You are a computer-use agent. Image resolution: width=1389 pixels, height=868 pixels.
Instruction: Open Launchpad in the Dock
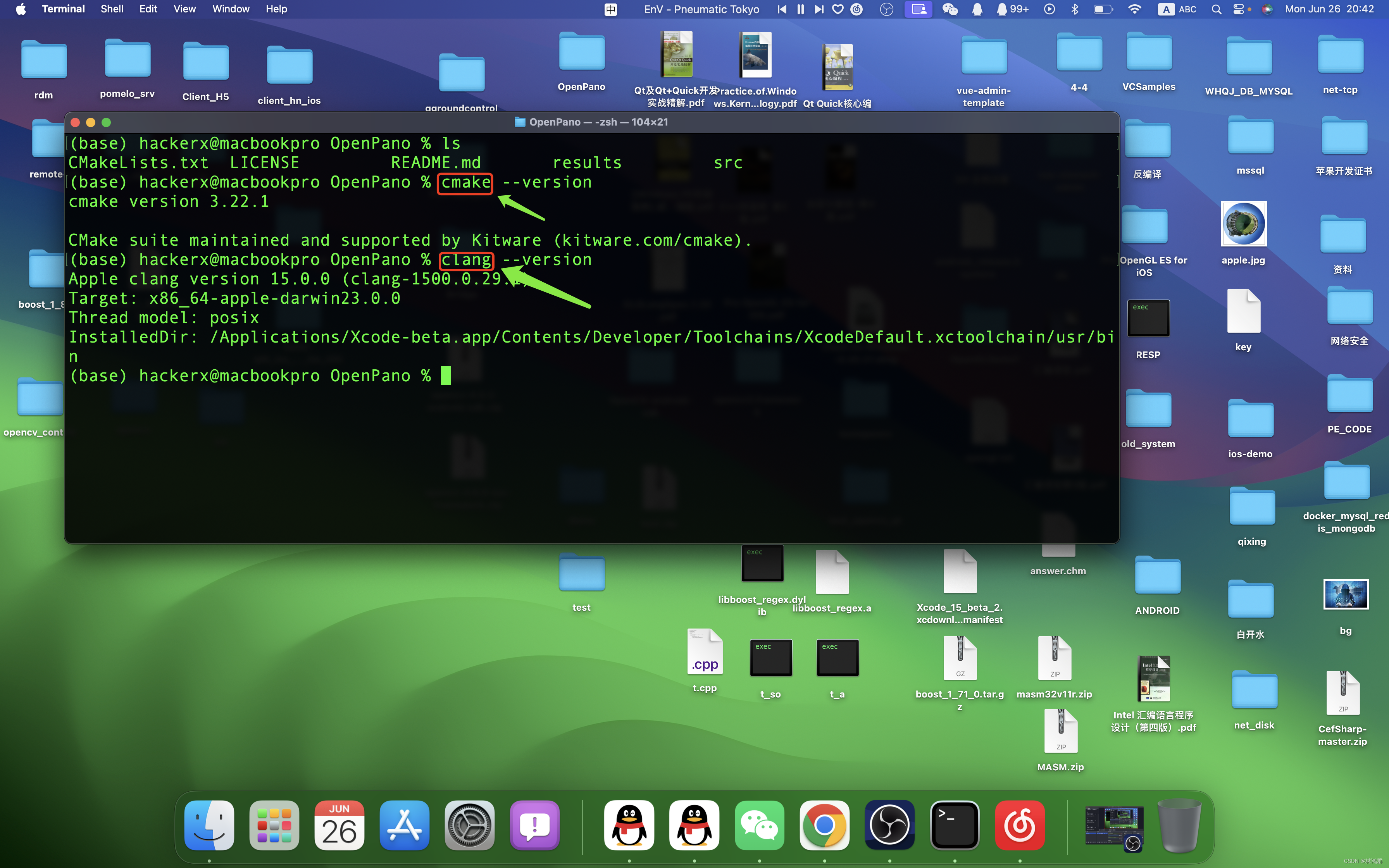(x=274, y=825)
